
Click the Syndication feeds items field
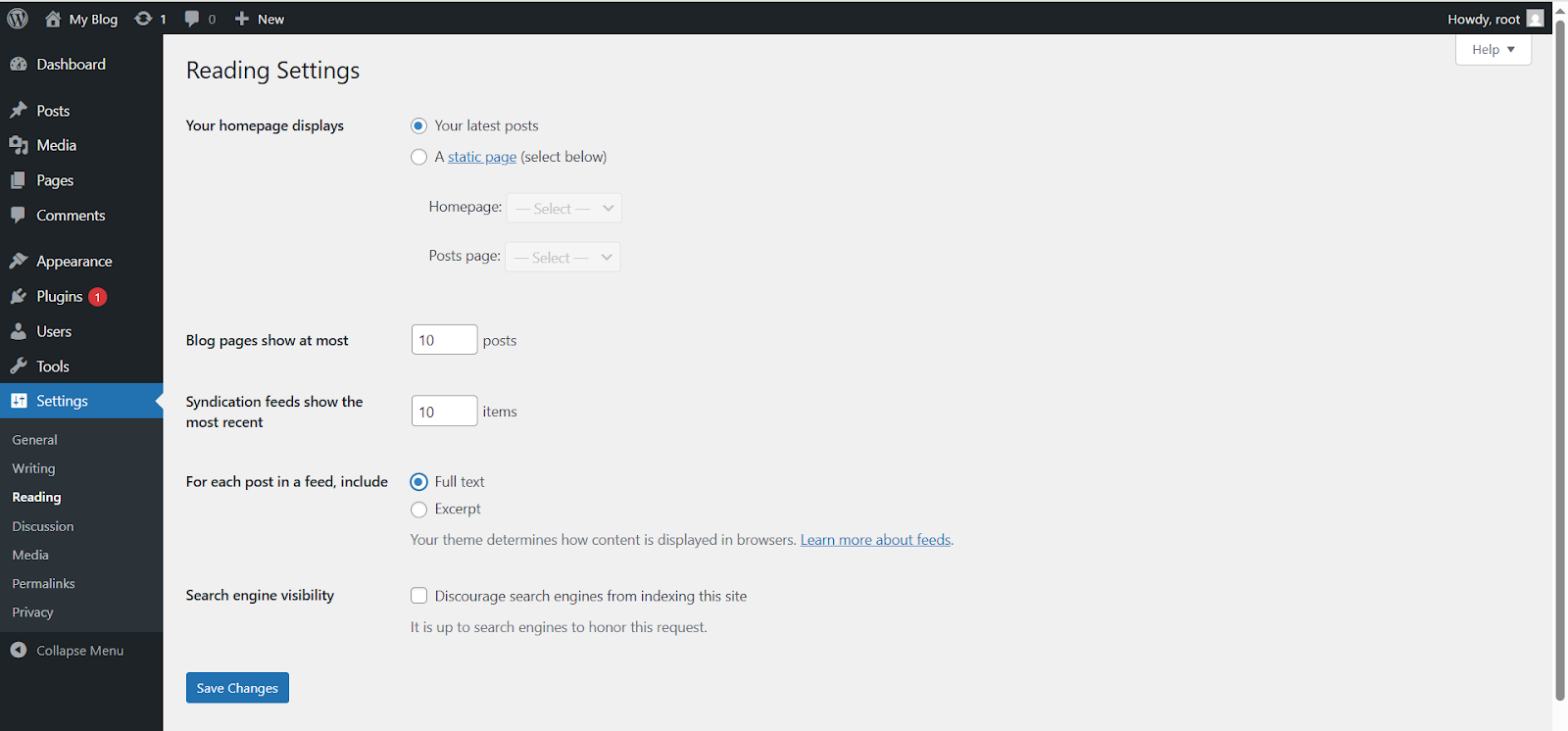coord(444,411)
